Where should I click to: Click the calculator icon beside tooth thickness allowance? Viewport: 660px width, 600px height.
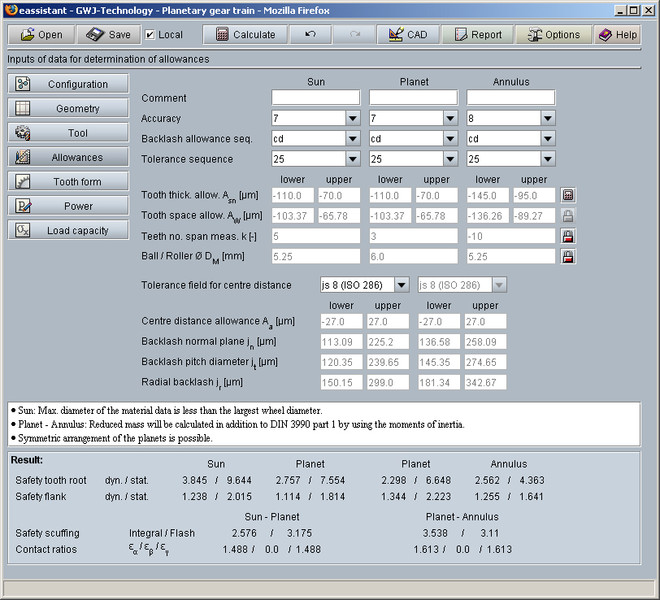click(569, 196)
